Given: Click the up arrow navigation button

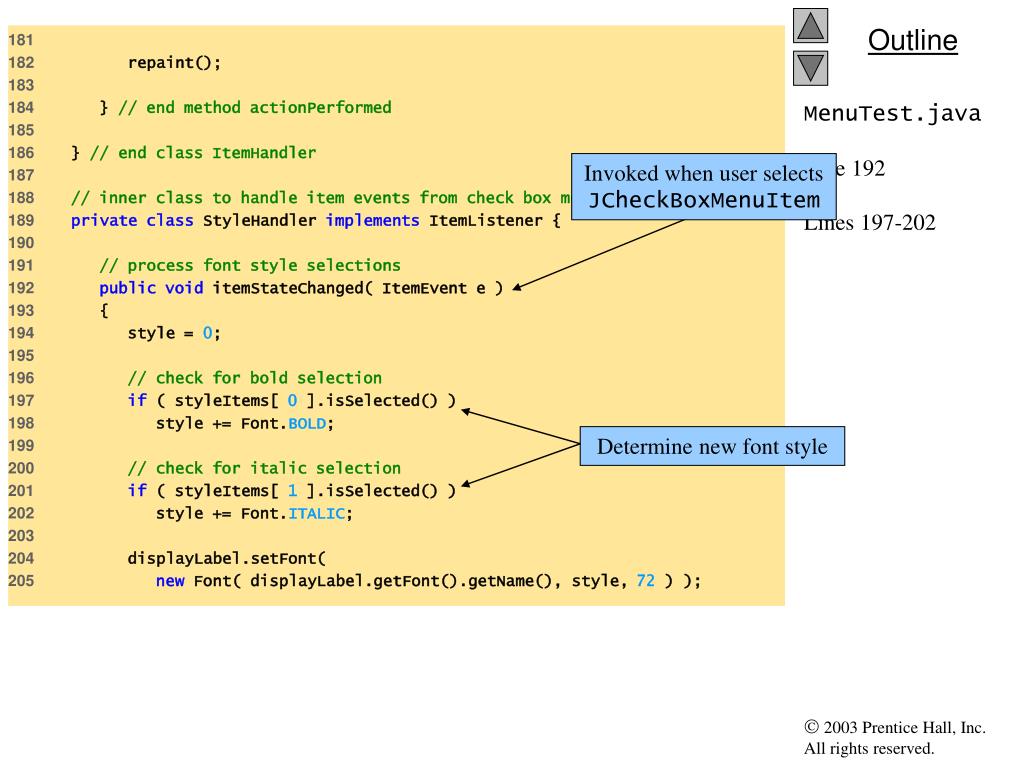Looking at the screenshot, I should pos(810,25).
